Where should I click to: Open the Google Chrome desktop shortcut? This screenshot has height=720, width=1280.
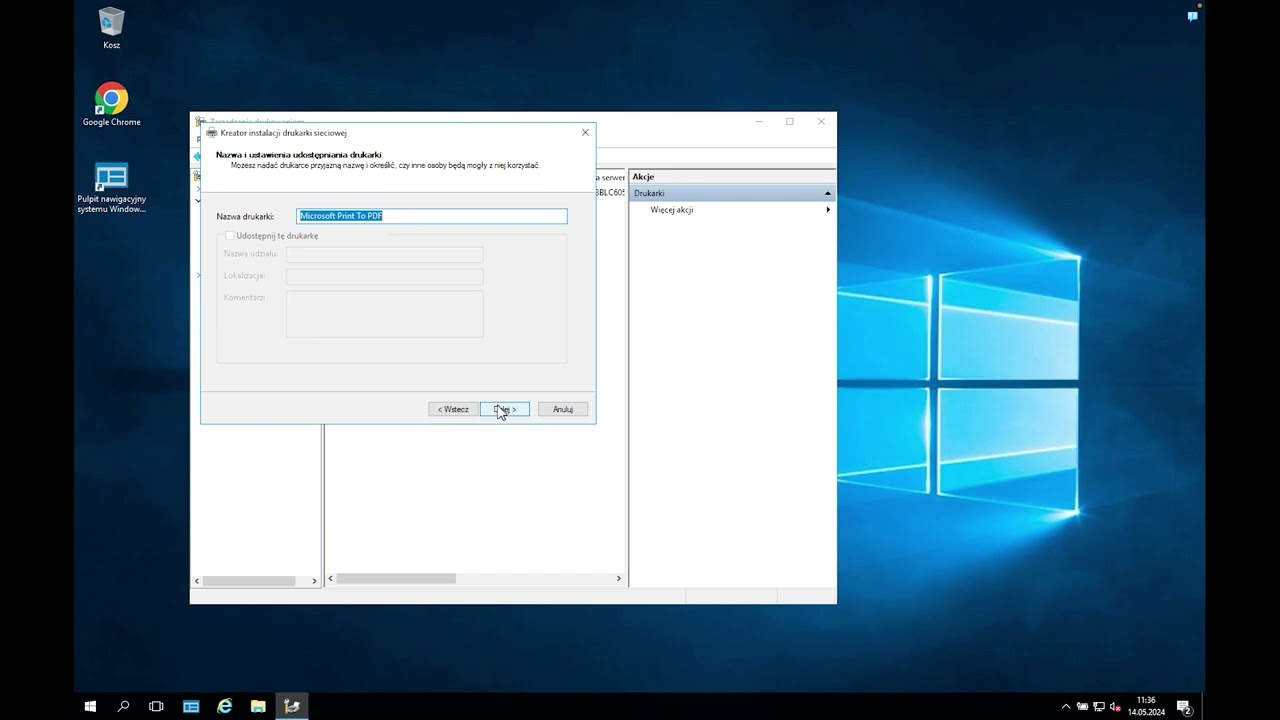[x=111, y=104]
